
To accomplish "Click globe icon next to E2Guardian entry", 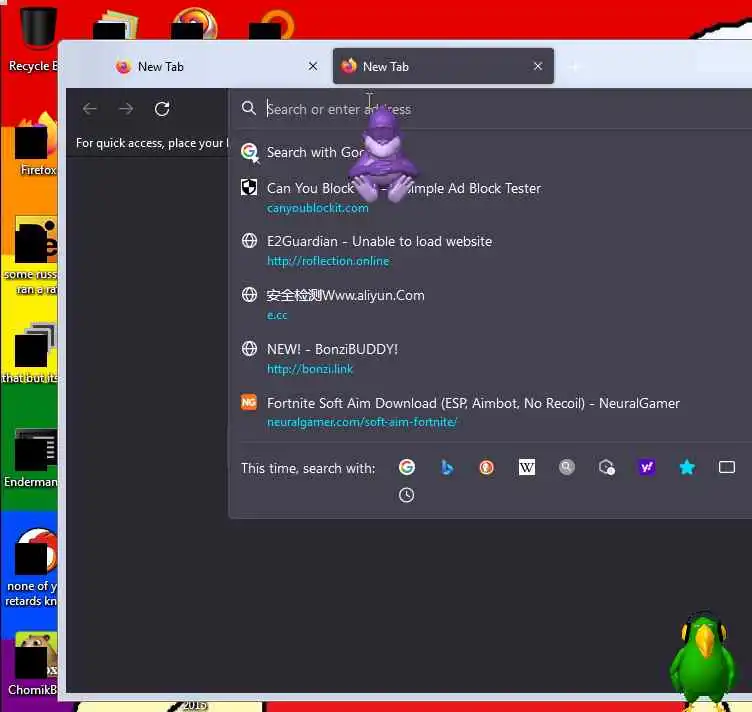I will pyautogui.click(x=249, y=240).
